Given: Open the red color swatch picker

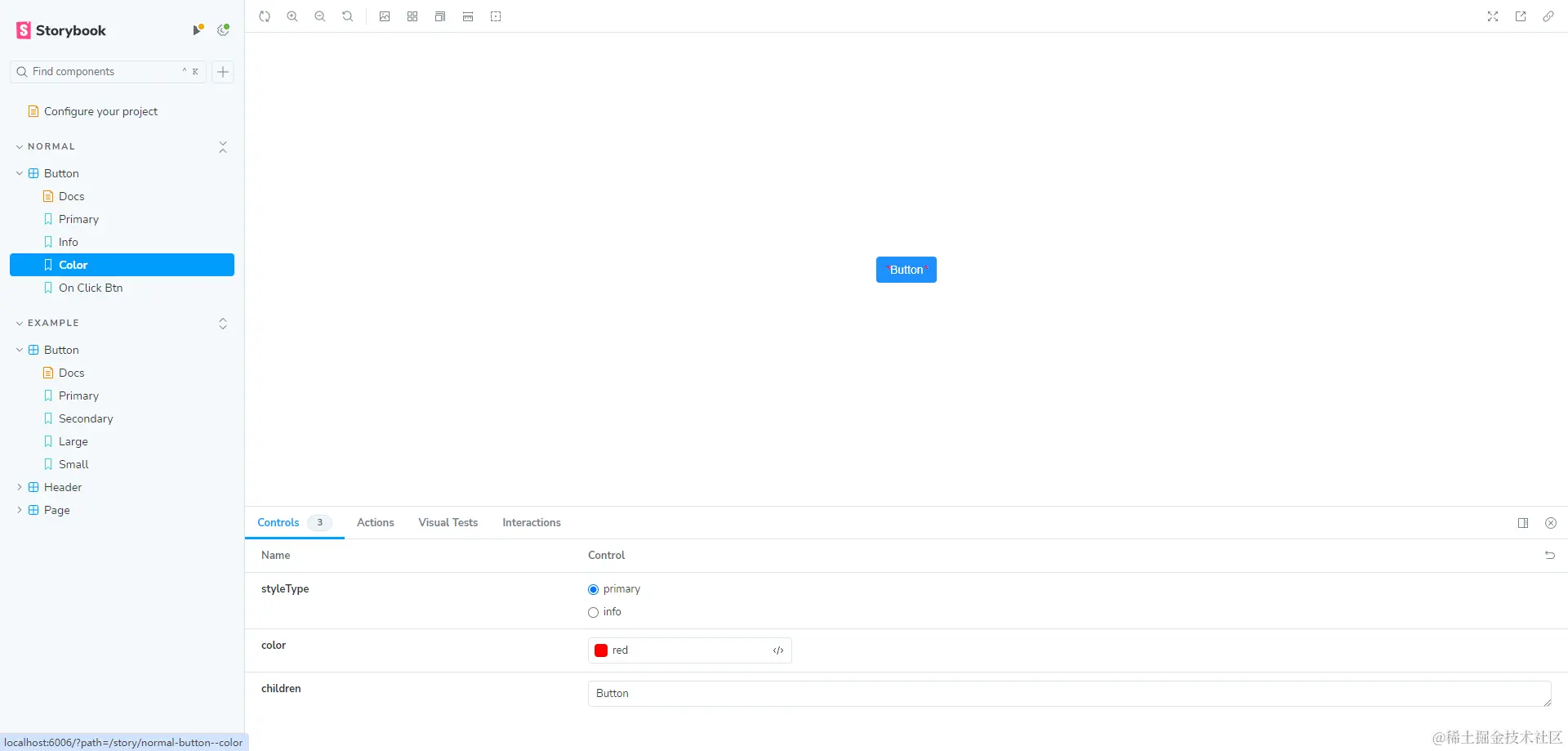Looking at the screenshot, I should click(601, 650).
